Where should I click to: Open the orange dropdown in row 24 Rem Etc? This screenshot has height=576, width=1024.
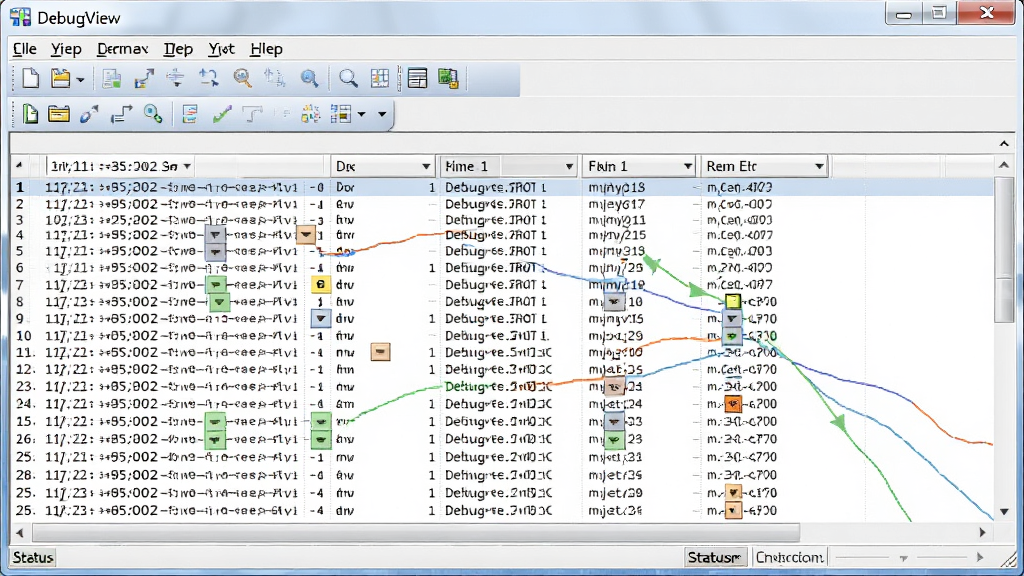click(x=733, y=404)
